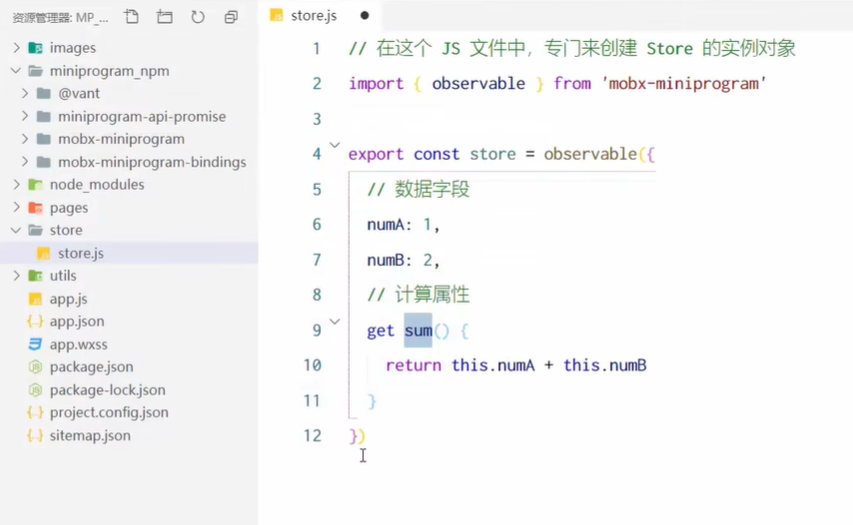The image size is (853, 525).
Task: Expand the images folder chevron
Action: pos(16,48)
